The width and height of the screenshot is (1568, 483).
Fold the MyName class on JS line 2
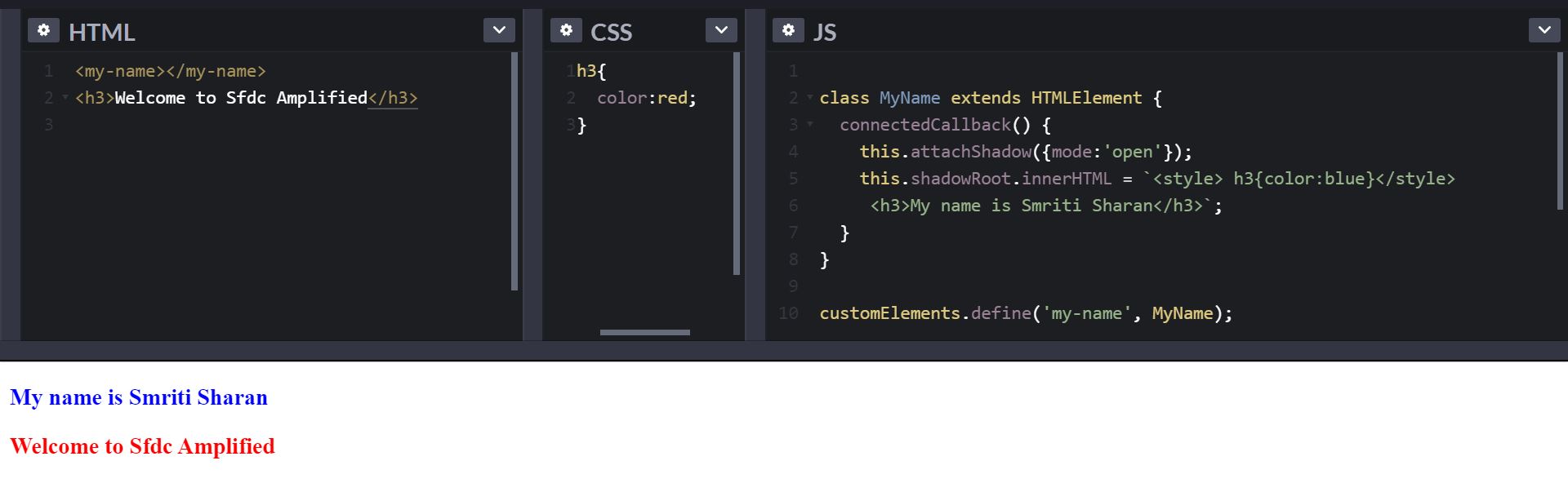pyautogui.click(x=810, y=98)
